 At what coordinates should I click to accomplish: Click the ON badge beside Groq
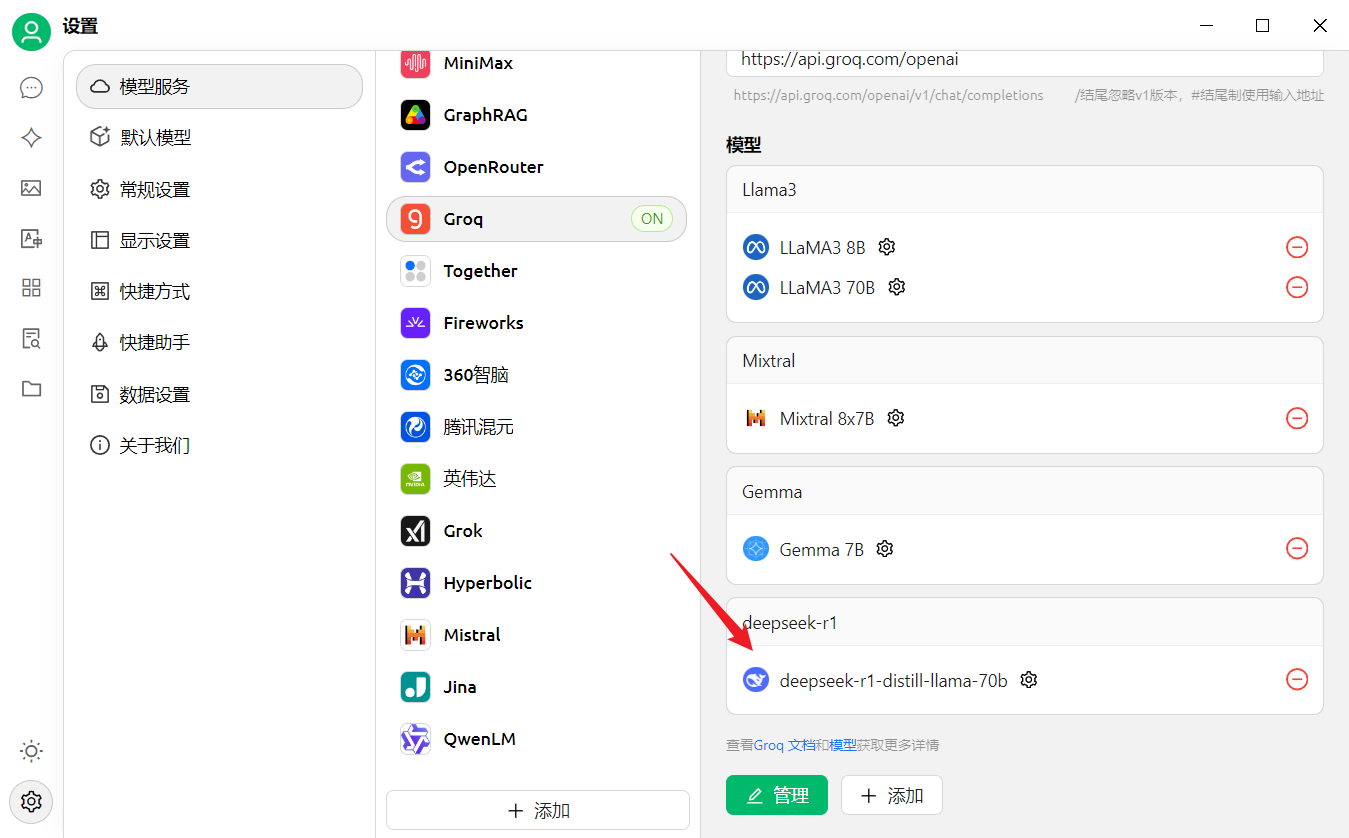pos(652,219)
